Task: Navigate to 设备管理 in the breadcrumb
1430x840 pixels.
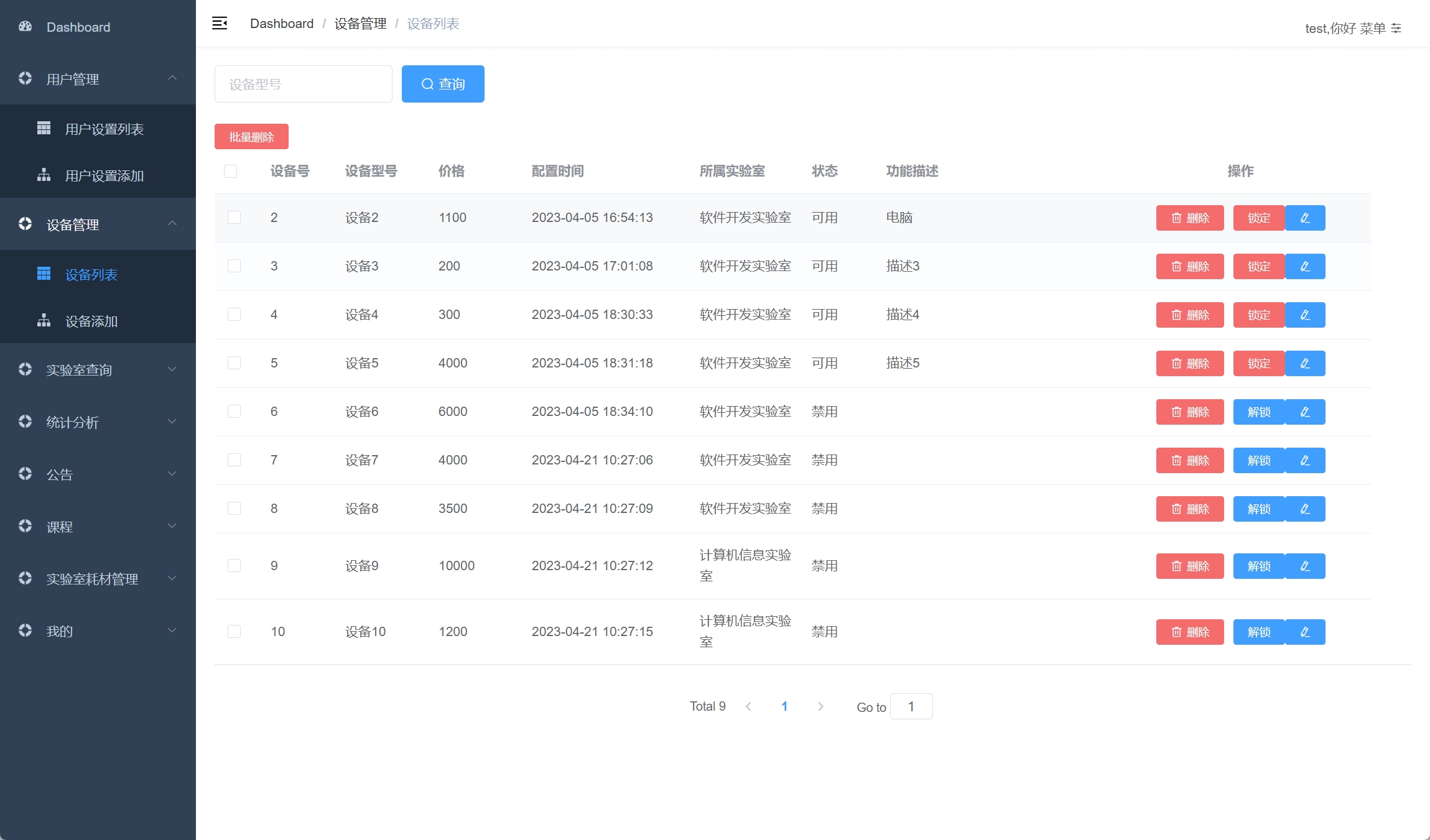Action: coord(360,24)
